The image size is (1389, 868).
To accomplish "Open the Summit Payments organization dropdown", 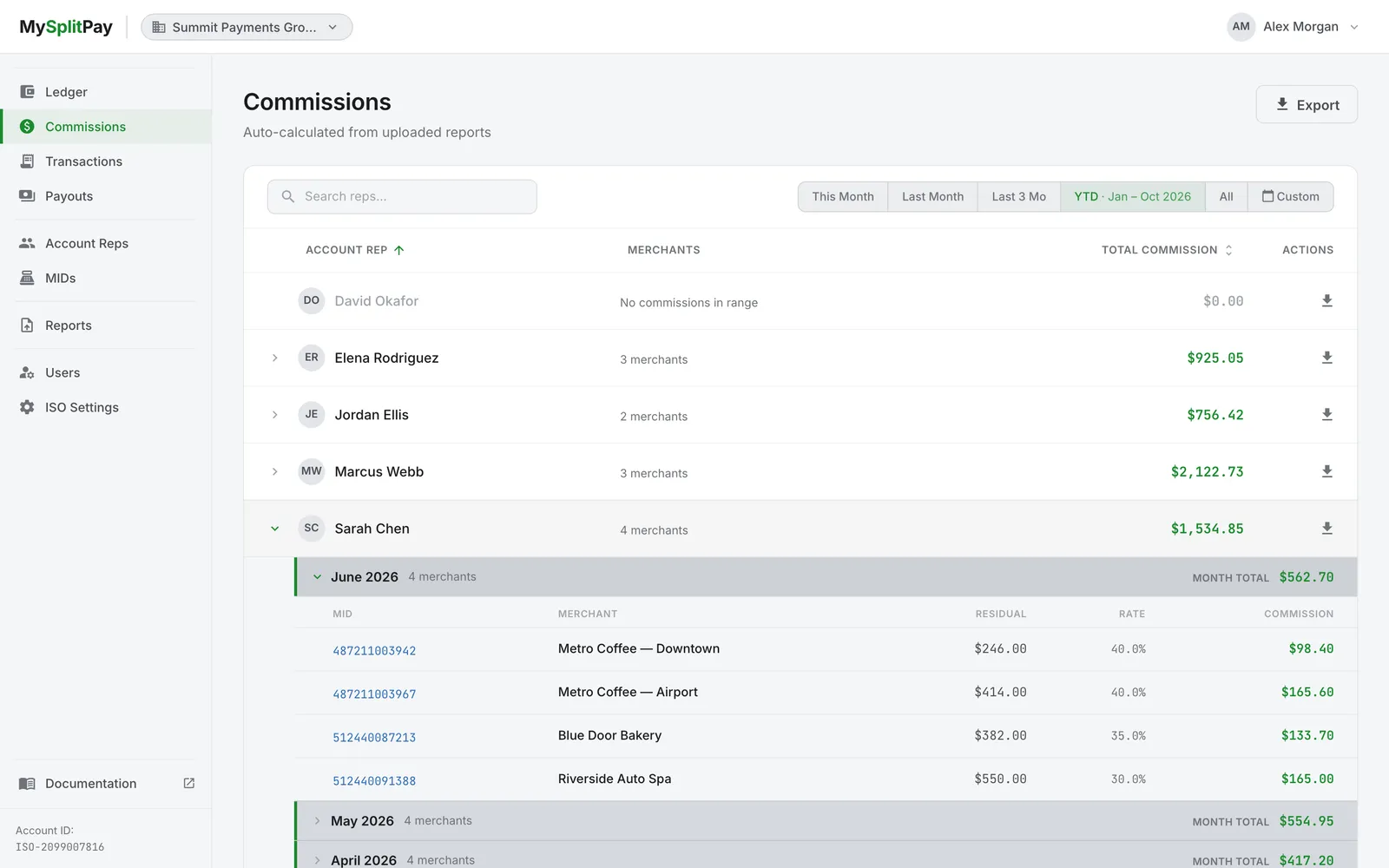I will (x=247, y=27).
